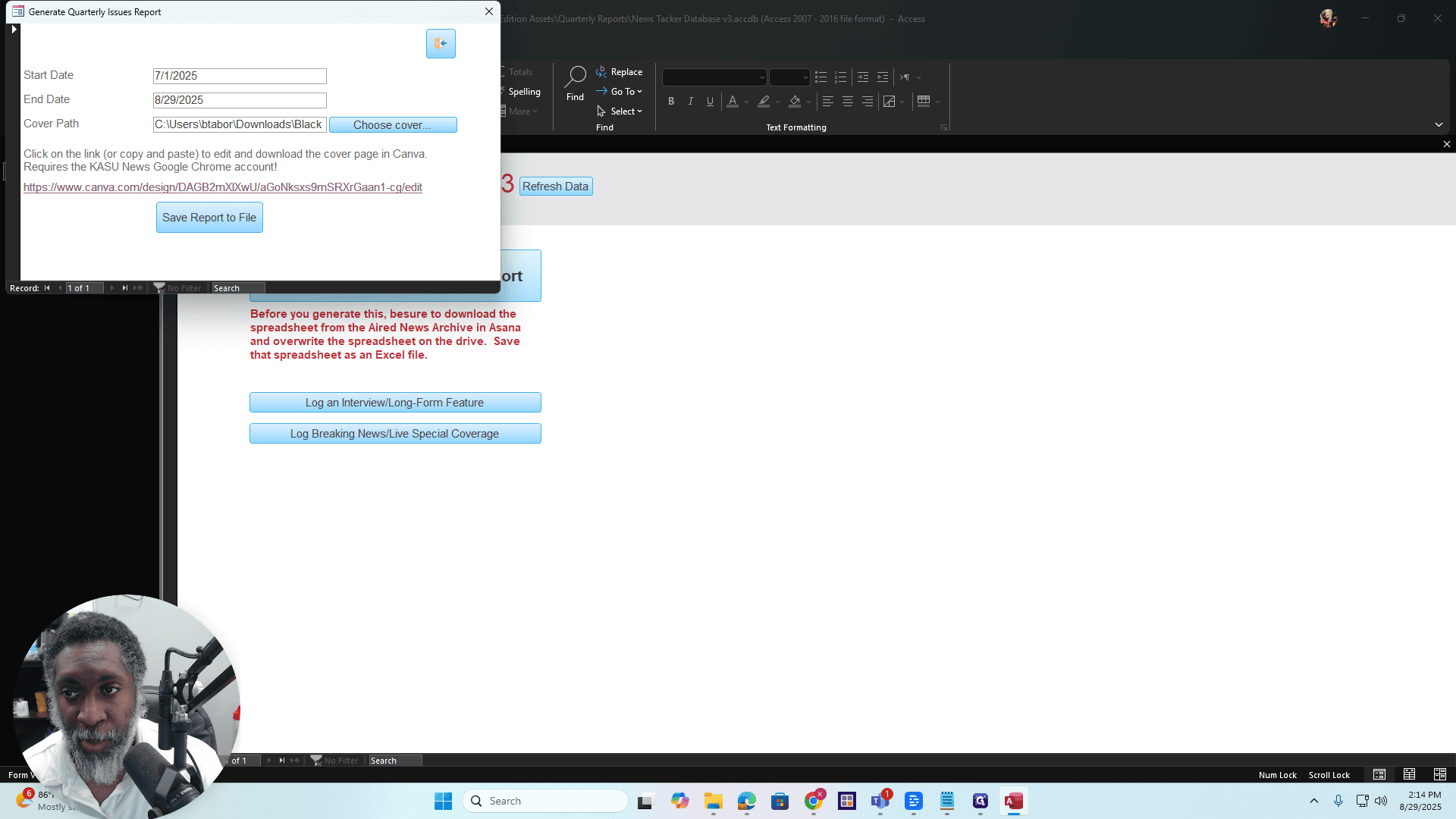This screenshot has height=819, width=1456.
Task: Collapse the ribbon with chevron
Action: [x=1439, y=124]
